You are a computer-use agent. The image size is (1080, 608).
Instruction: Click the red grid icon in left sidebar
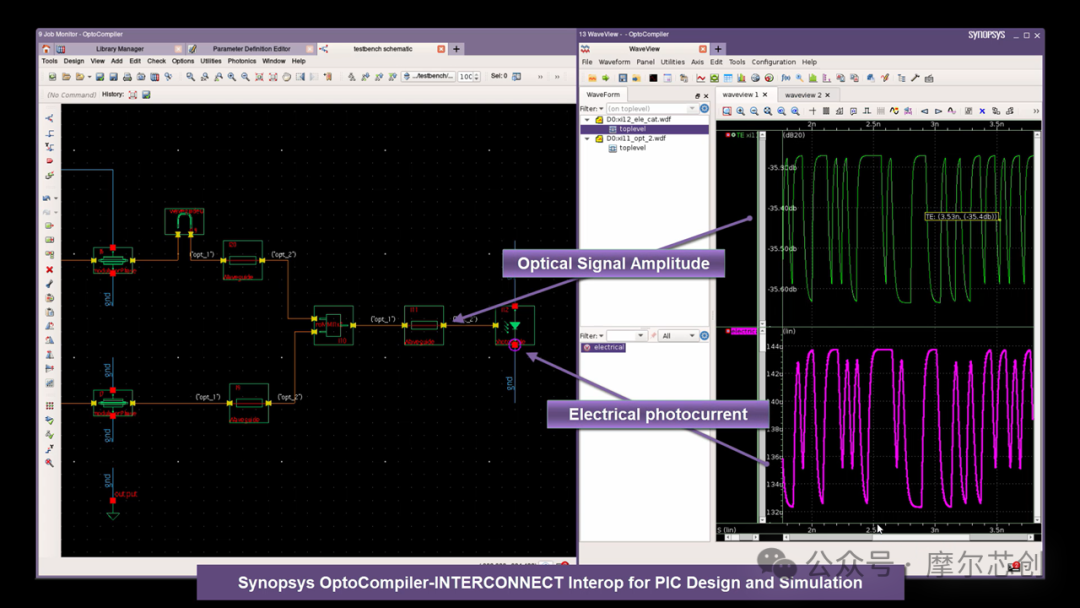pyautogui.click(x=50, y=406)
